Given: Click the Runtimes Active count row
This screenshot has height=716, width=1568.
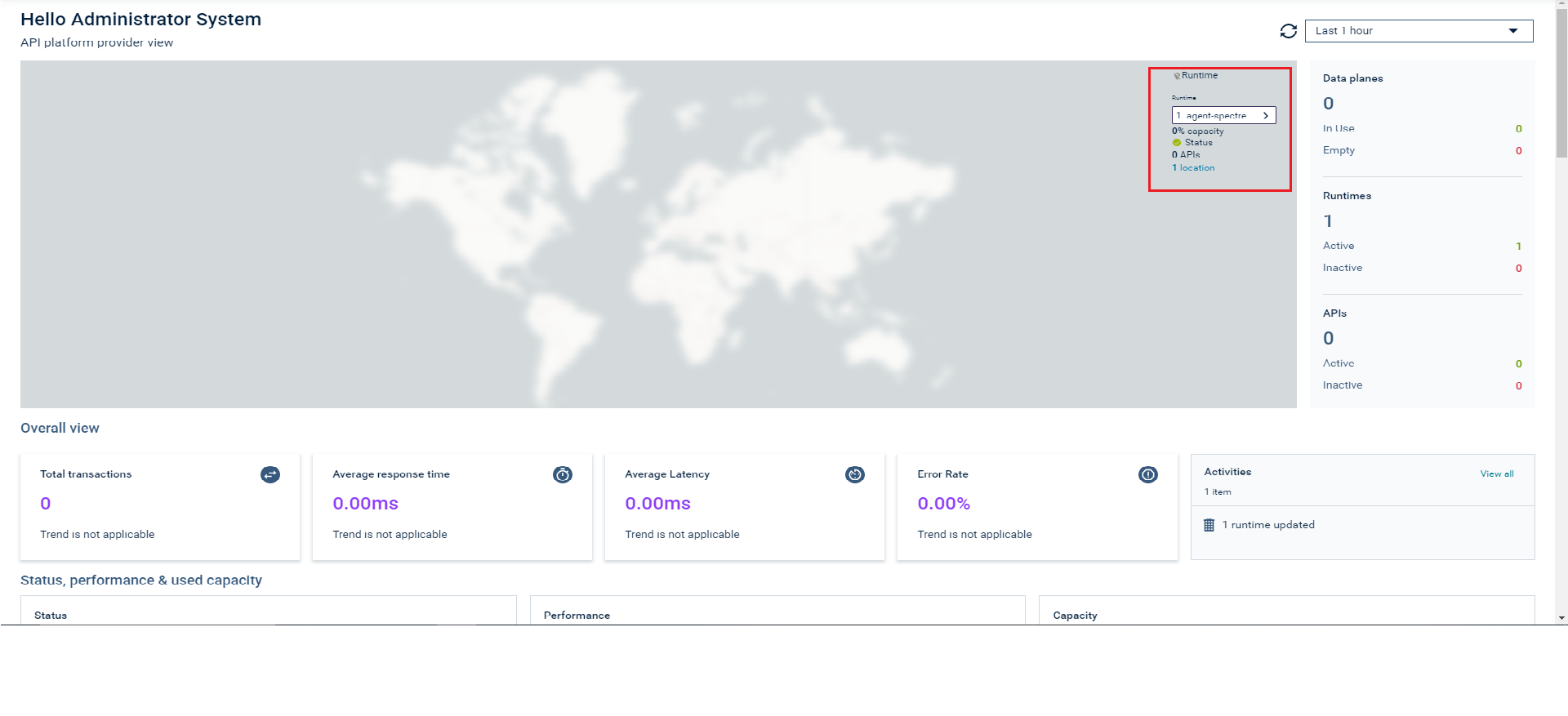Looking at the screenshot, I should (x=1422, y=246).
